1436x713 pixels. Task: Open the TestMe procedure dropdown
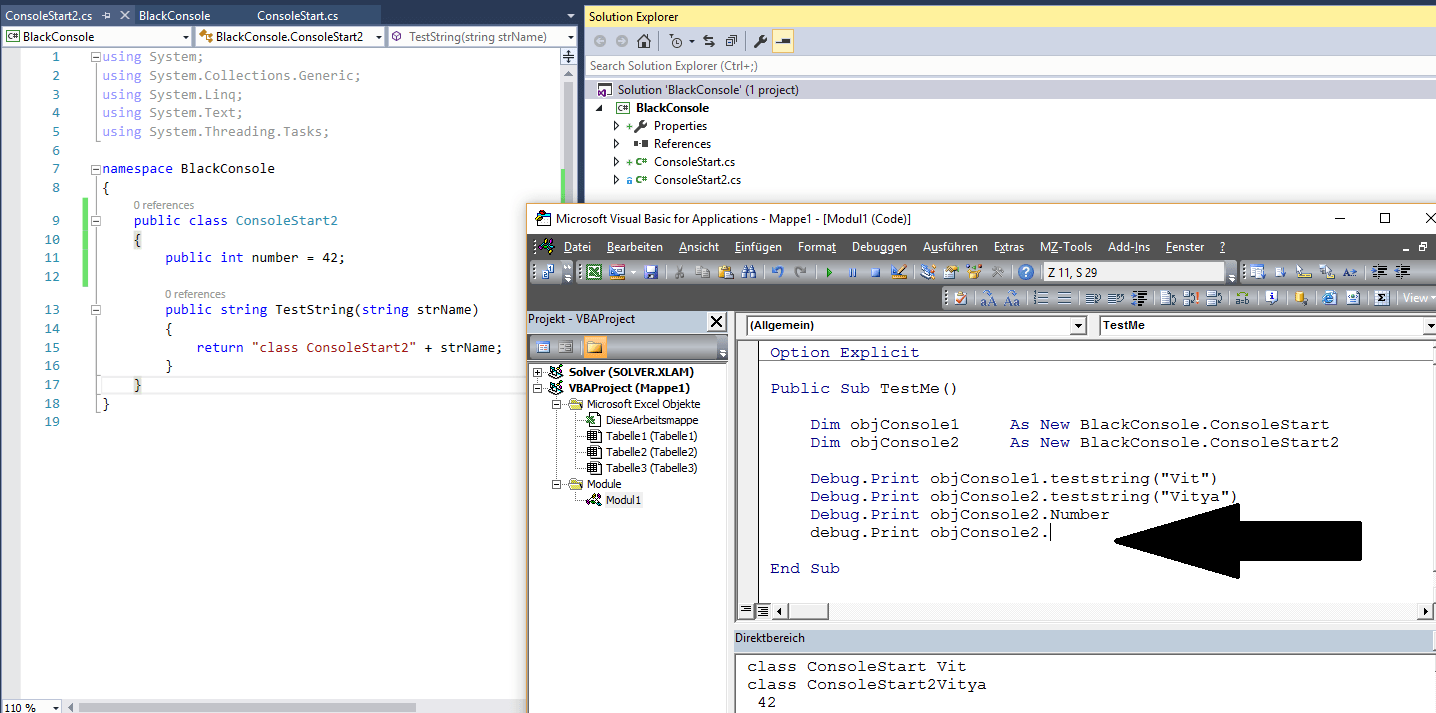point(1429,326)
